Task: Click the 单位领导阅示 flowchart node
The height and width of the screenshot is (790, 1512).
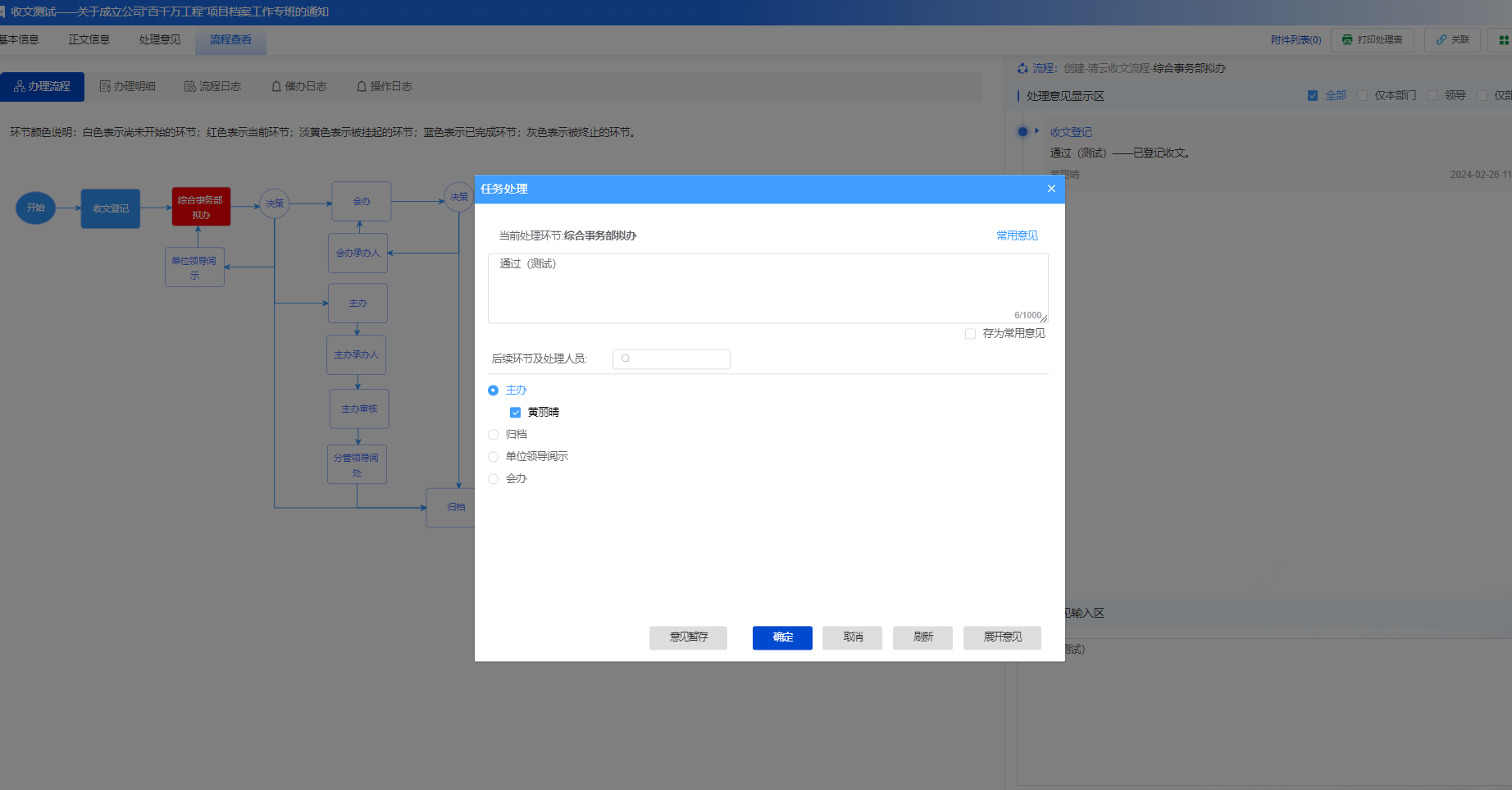Action: click(x=194, y=267)
